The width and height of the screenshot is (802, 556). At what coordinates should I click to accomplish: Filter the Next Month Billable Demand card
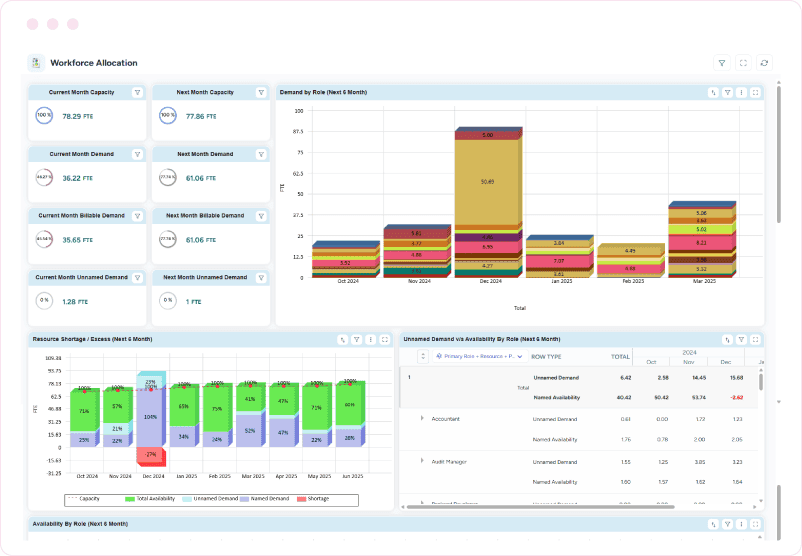[x=261, y=216]
